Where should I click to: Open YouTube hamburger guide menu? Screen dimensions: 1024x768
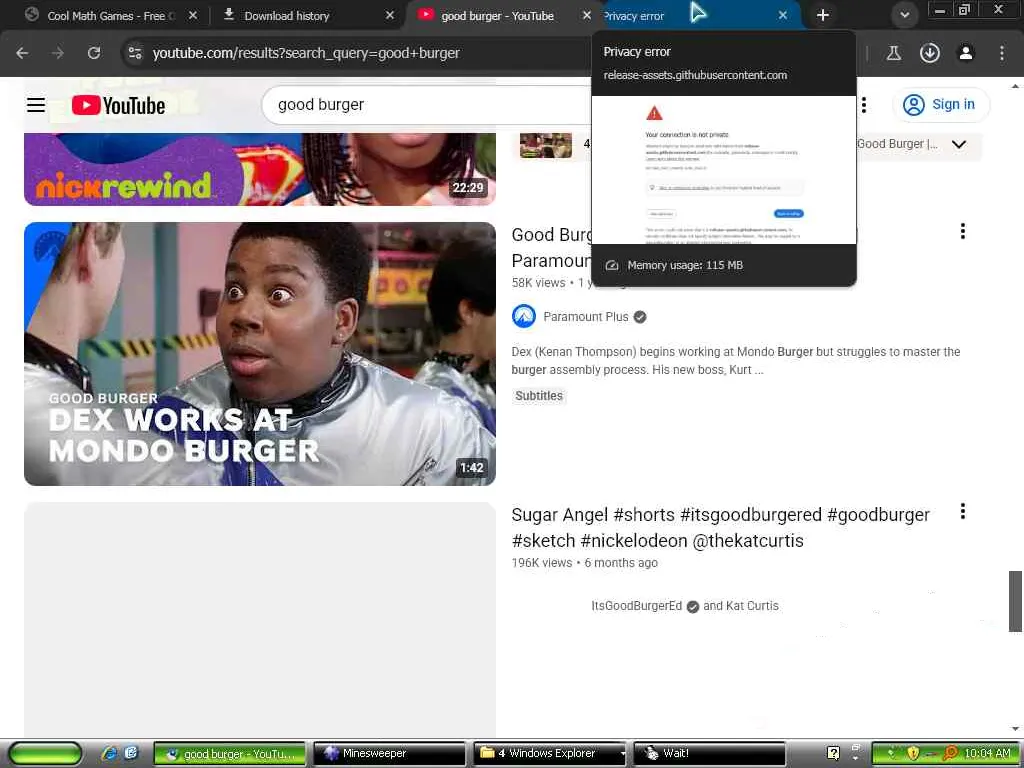coord(36,104)
